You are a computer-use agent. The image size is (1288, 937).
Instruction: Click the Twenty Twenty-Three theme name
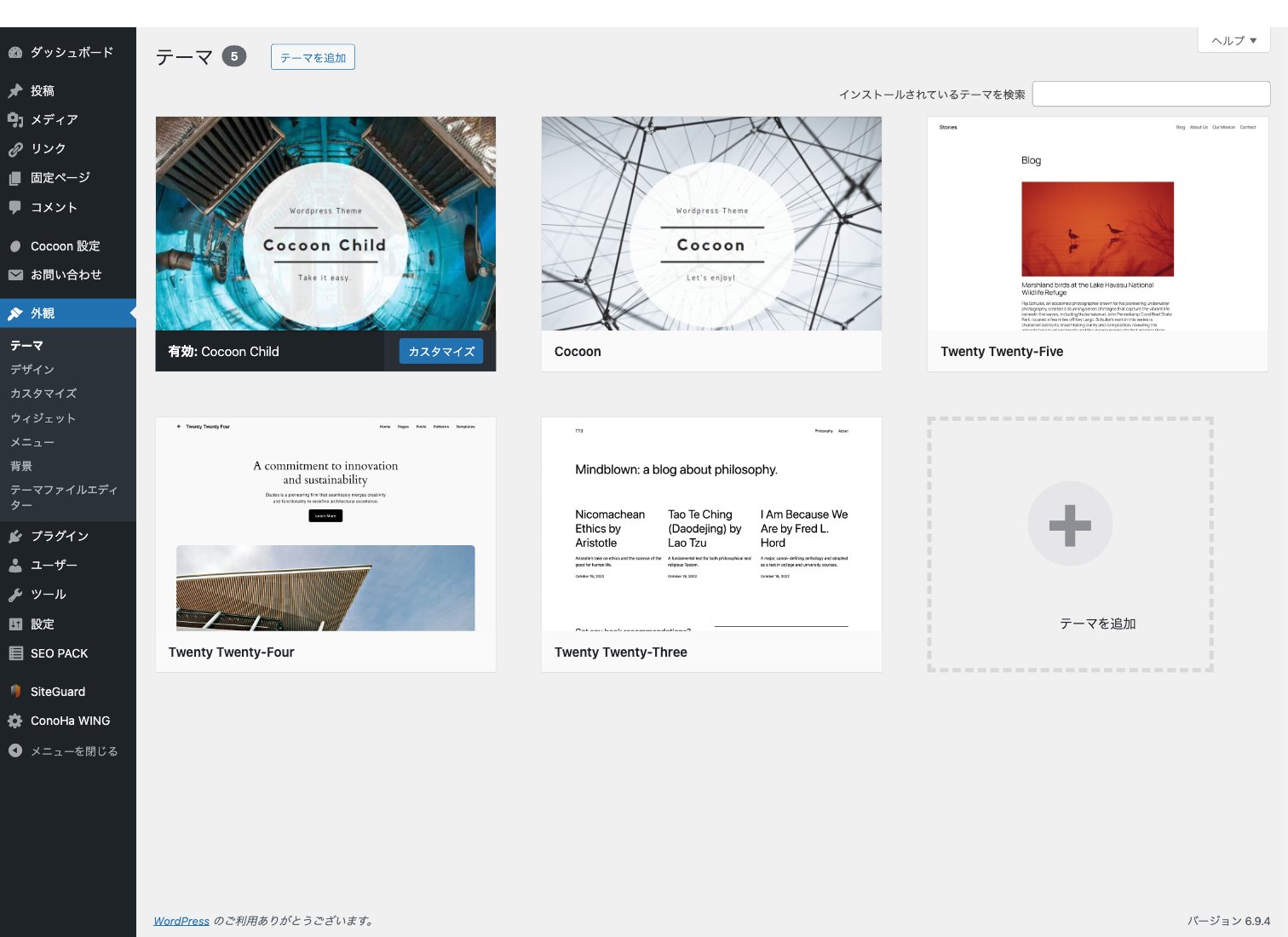(x=620, y=652)
